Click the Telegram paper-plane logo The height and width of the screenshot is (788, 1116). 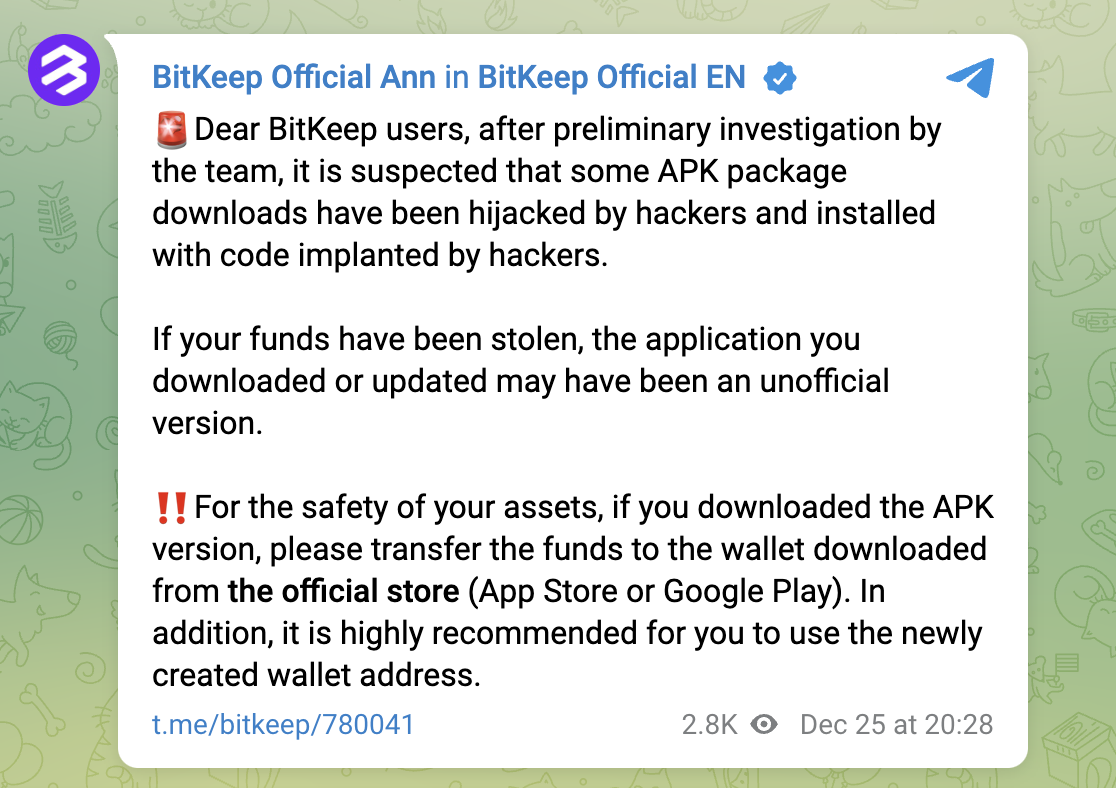point(970,77)
